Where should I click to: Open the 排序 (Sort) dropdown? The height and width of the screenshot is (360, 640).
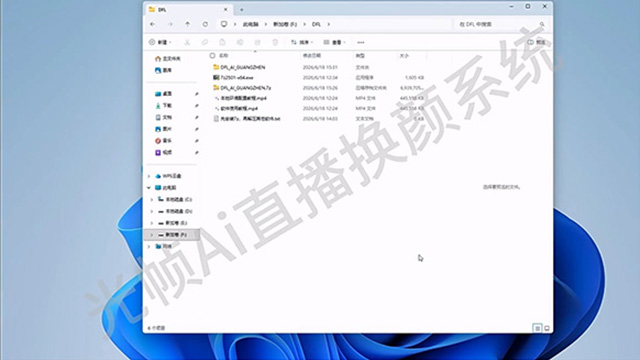point(302,42)
